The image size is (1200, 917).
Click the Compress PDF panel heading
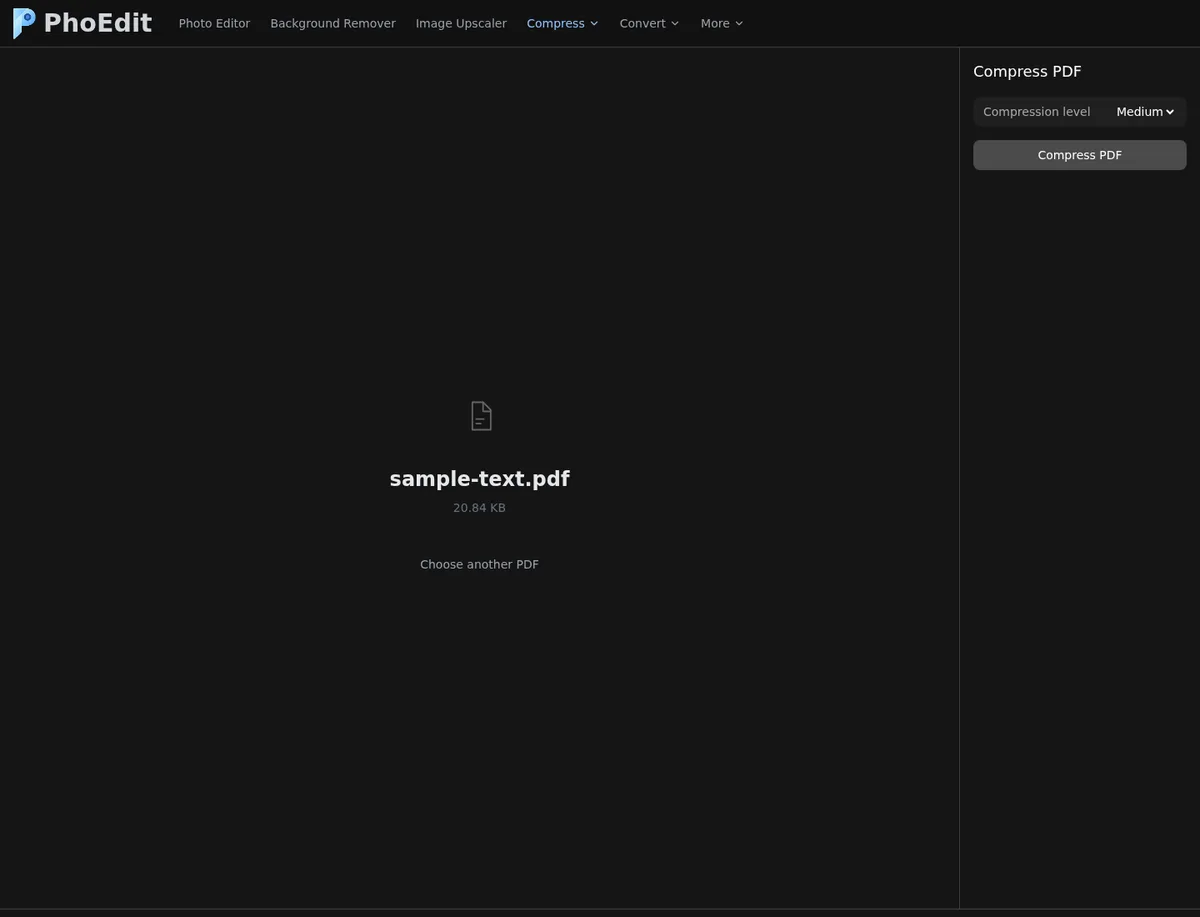pyautogui.click(x=1027, y=71)
